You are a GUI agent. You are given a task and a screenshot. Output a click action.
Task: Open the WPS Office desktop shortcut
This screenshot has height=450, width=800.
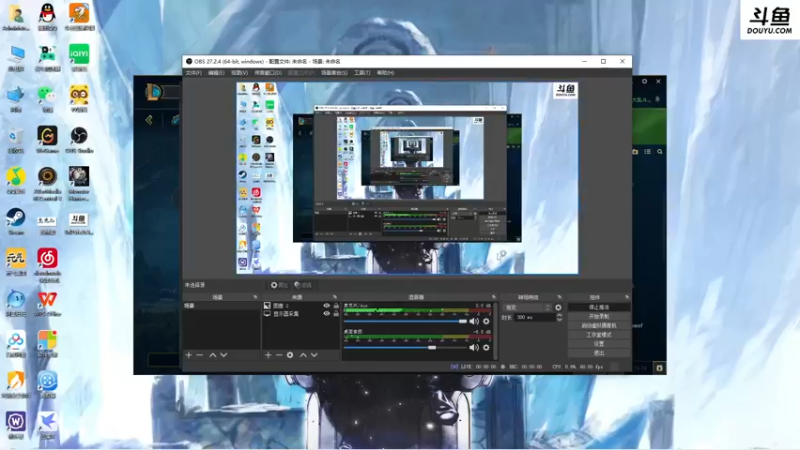pos(47,303)
